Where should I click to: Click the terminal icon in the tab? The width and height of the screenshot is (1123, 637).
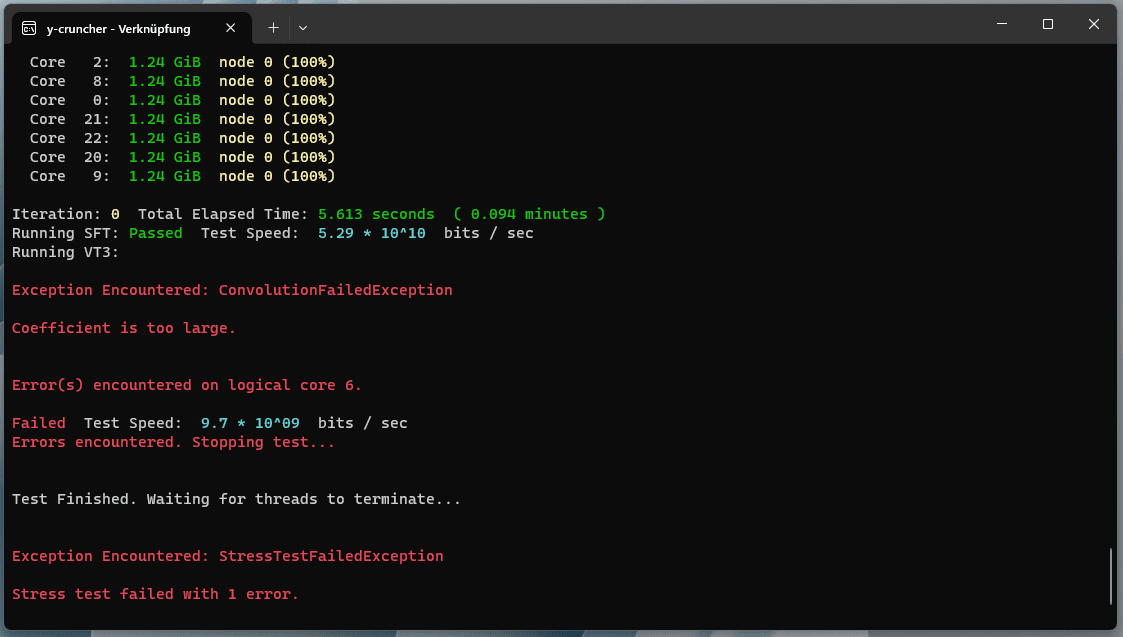pos(30,28)
